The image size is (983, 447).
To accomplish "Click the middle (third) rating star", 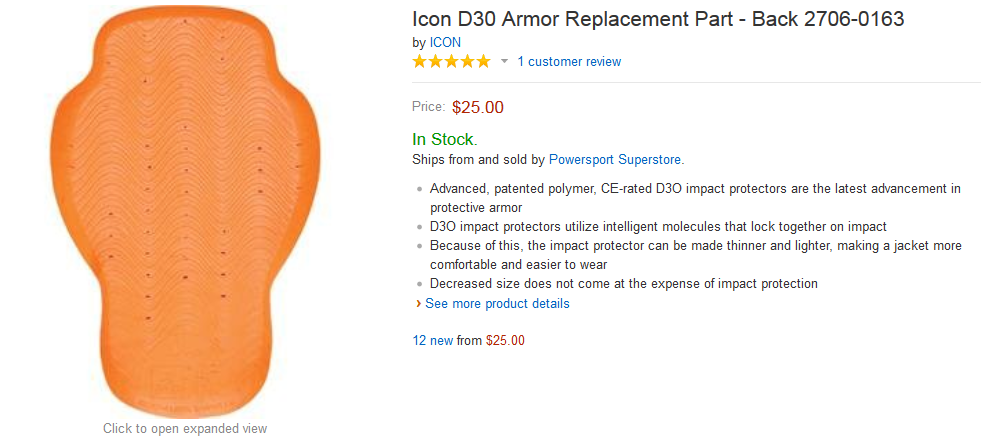I will click(x=452, y=62).
